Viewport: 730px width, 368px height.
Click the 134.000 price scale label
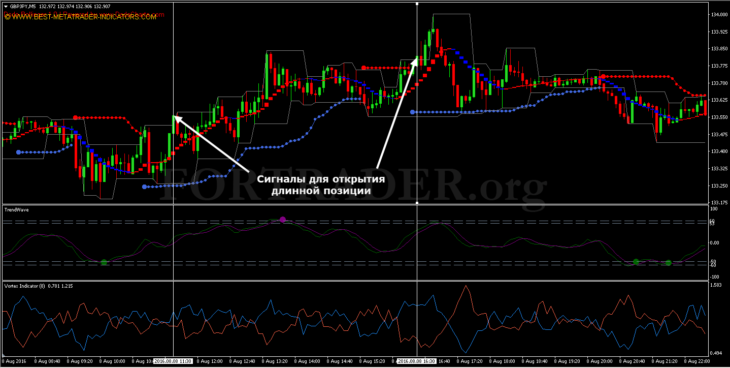(718, 15)
